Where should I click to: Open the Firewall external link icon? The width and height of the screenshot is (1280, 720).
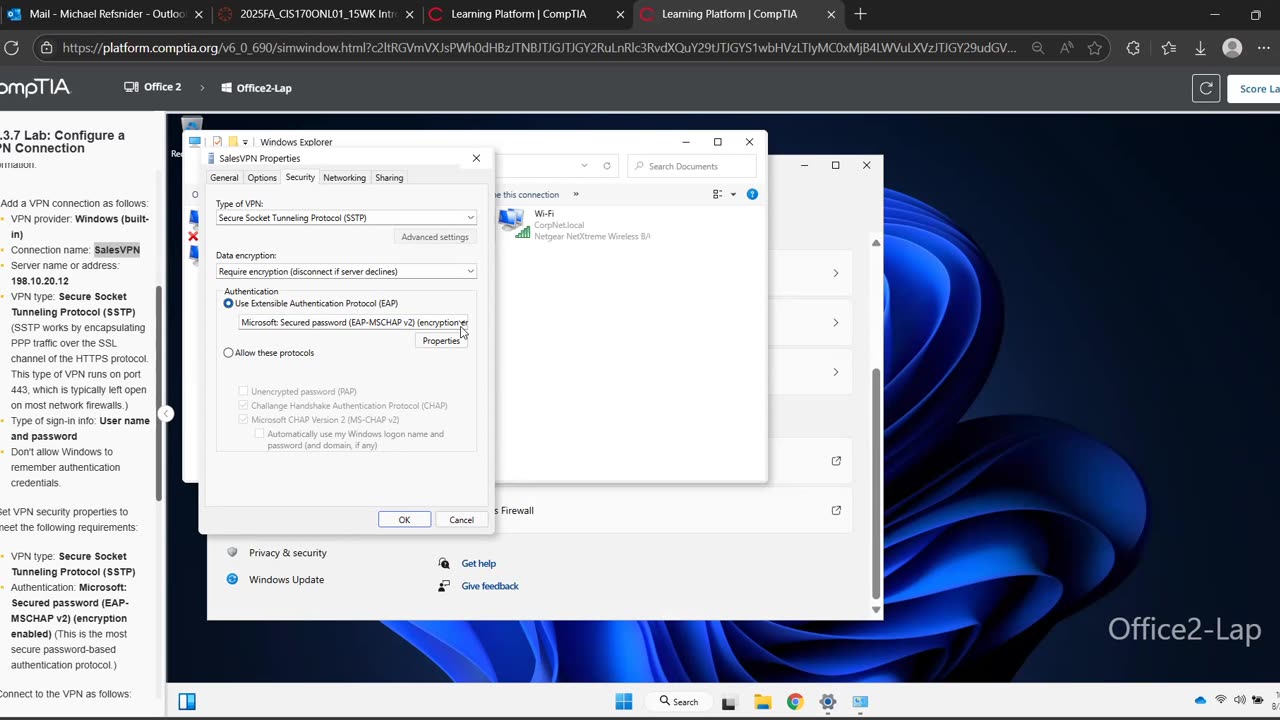(x=836, y=511)
